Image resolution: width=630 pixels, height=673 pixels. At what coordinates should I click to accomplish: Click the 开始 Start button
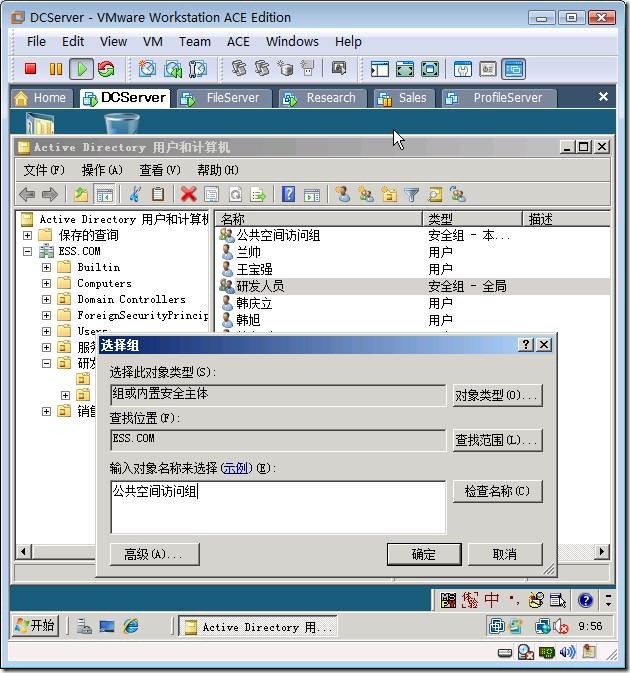click(36, 626)
